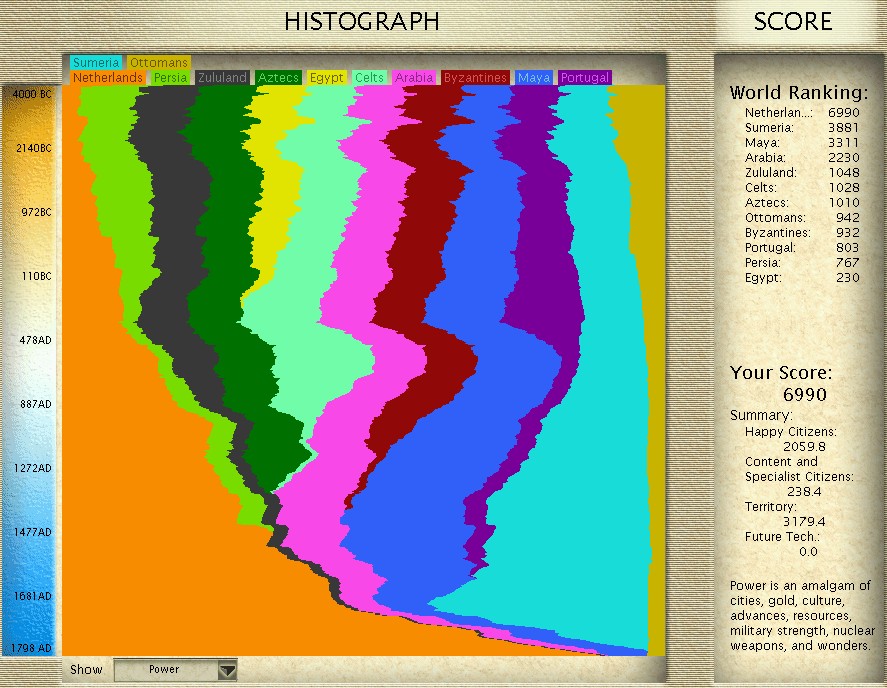Select Byzantines ranking row with 932

(802, 233)
